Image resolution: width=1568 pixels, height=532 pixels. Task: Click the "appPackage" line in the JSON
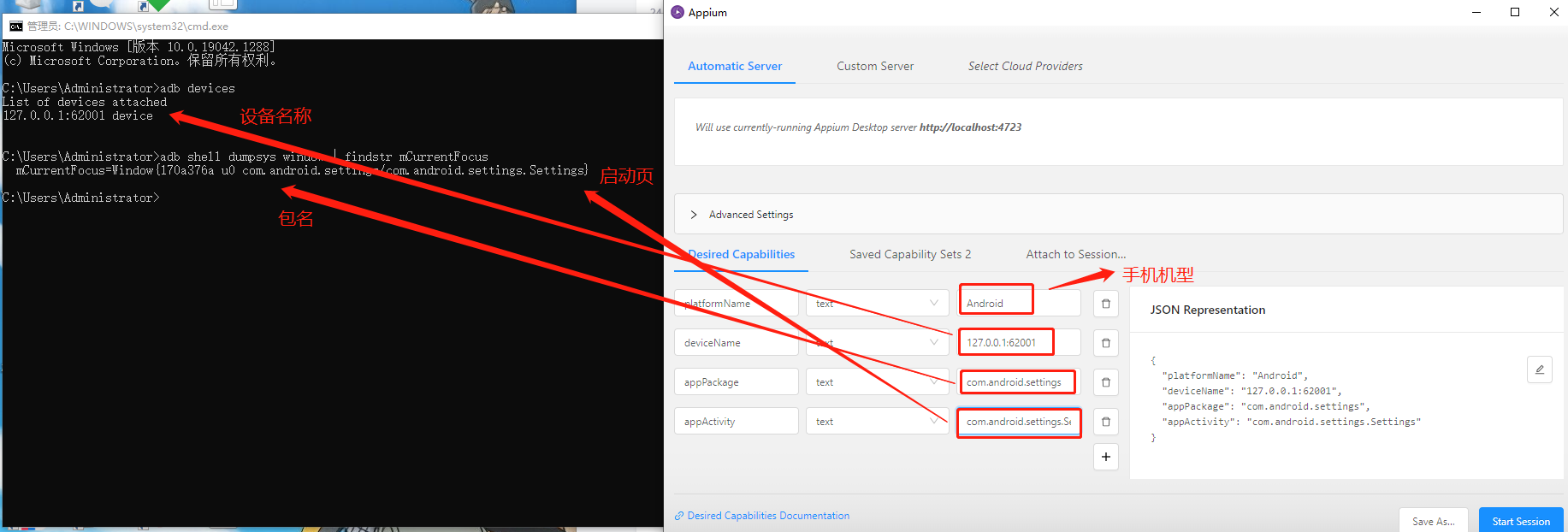pyautogui.click(x=1266, y=406)
